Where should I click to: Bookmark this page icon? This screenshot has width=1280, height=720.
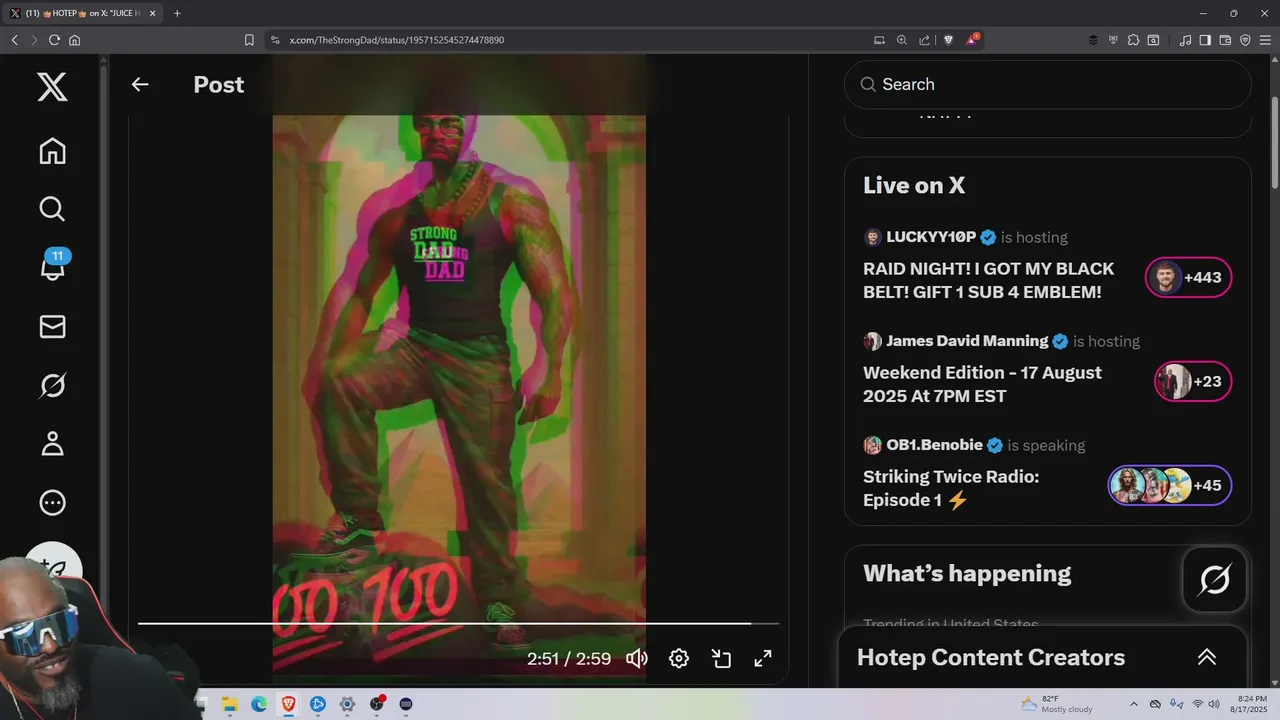[249, 40]
